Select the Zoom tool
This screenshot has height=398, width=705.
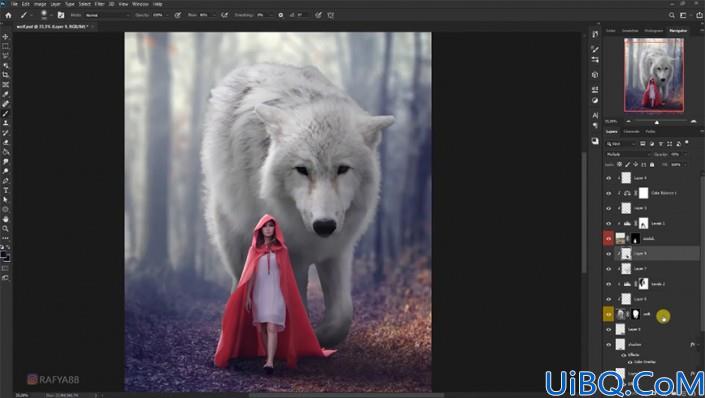click(5, 228)
